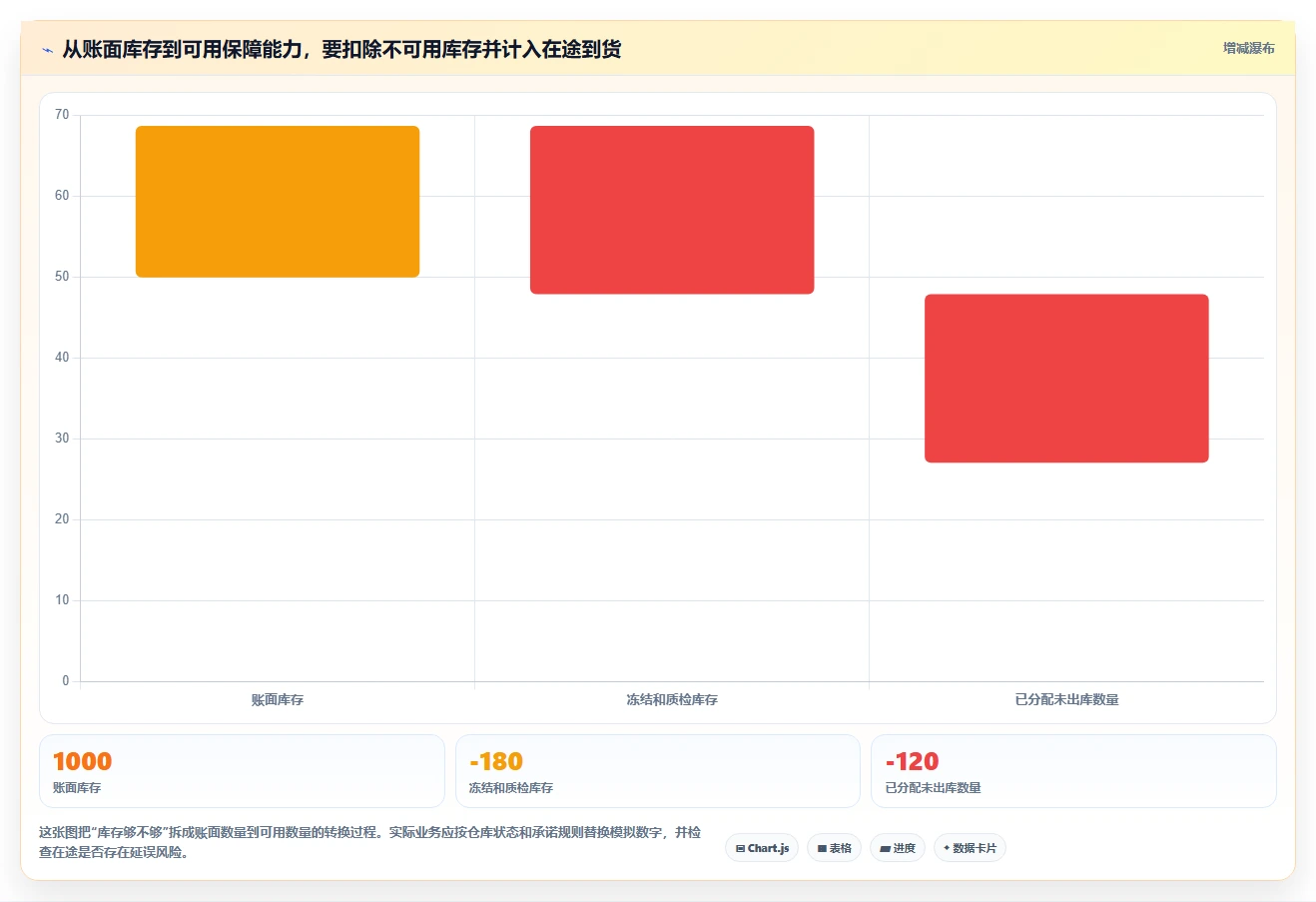Click x-axis label 冻结和质检库存
Viewport: 1316px width, 902px height.
tap(672, 700)
